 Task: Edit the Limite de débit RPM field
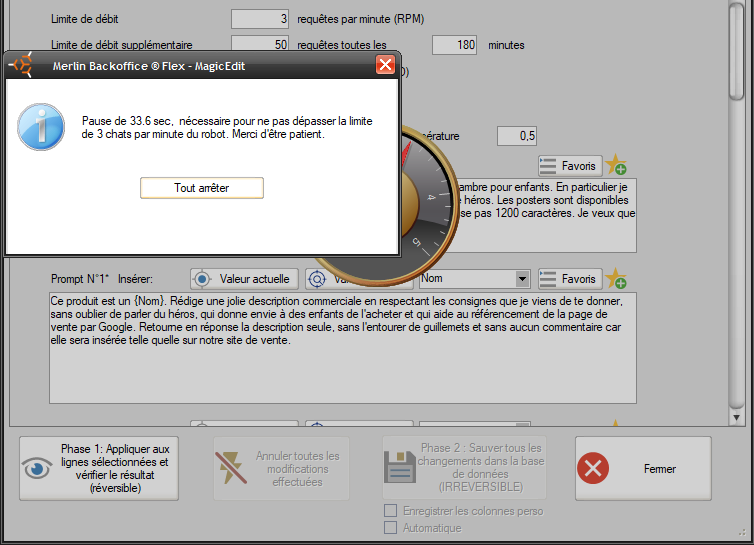(260, 19)
